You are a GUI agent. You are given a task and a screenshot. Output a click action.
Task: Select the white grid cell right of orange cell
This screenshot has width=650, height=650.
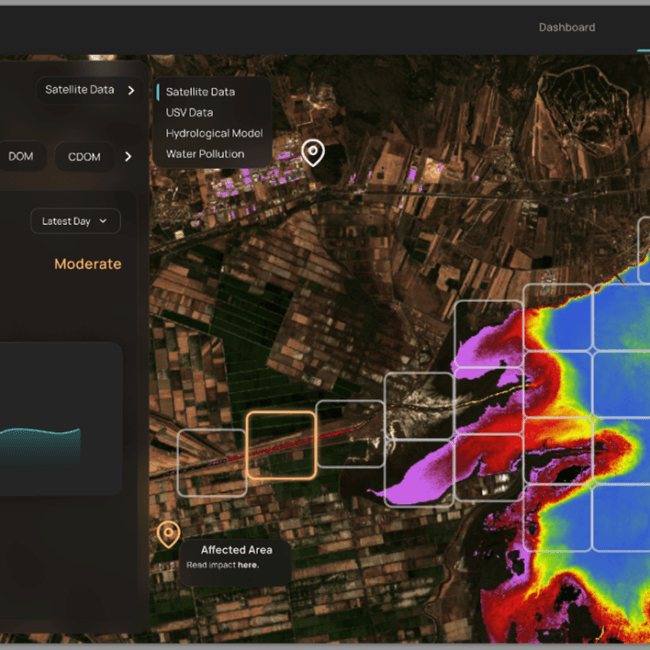[350, 433]
